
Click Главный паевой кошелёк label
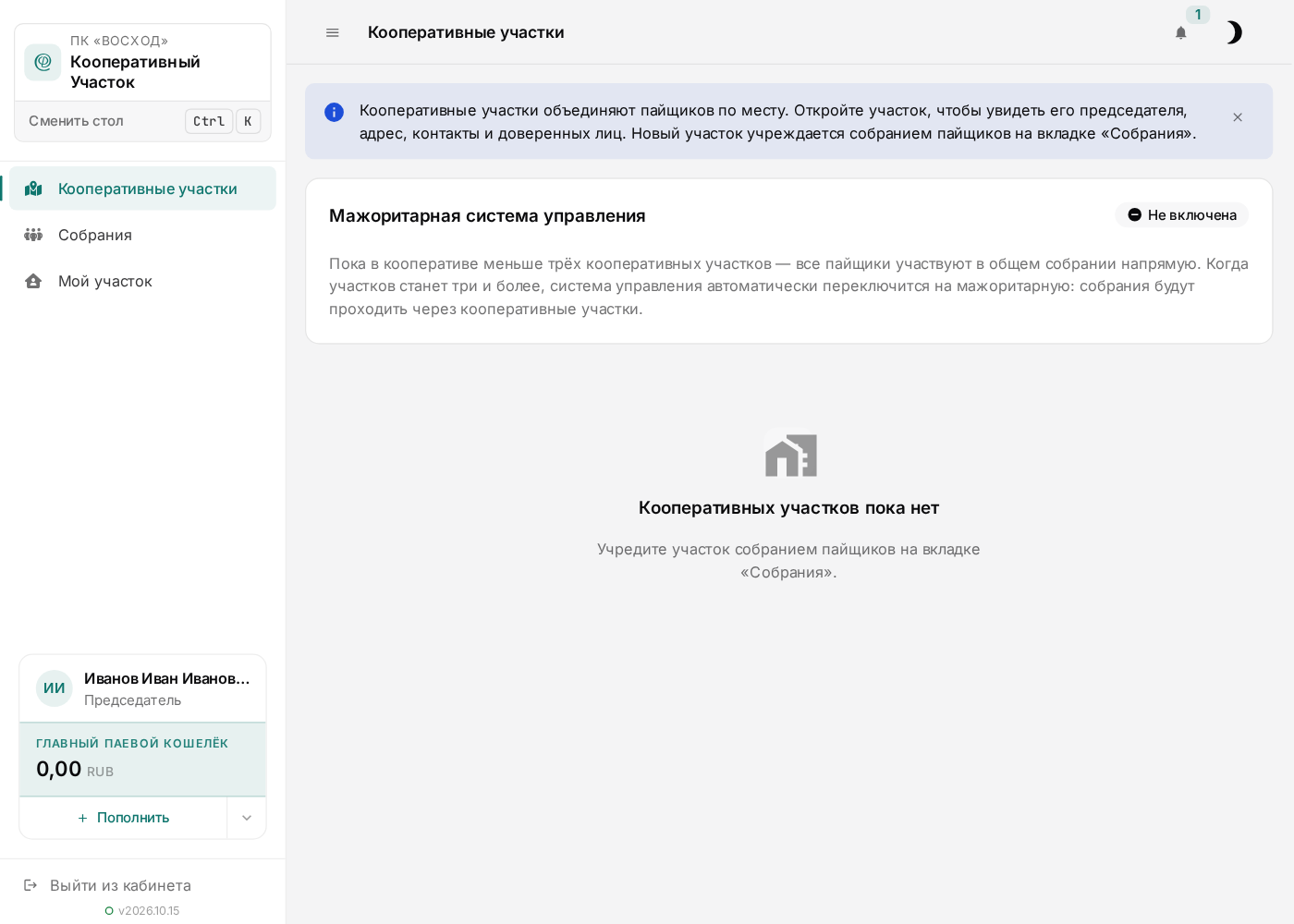click(132, 744)
